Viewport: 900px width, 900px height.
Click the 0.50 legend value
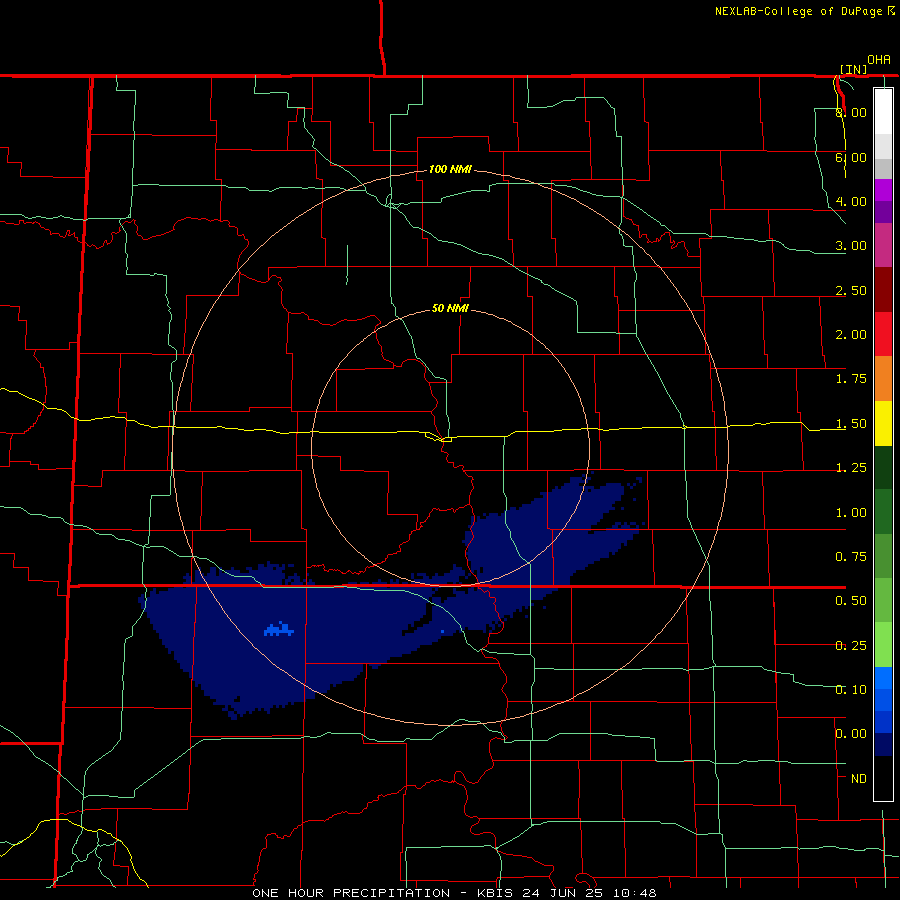[x=851, y=601]
